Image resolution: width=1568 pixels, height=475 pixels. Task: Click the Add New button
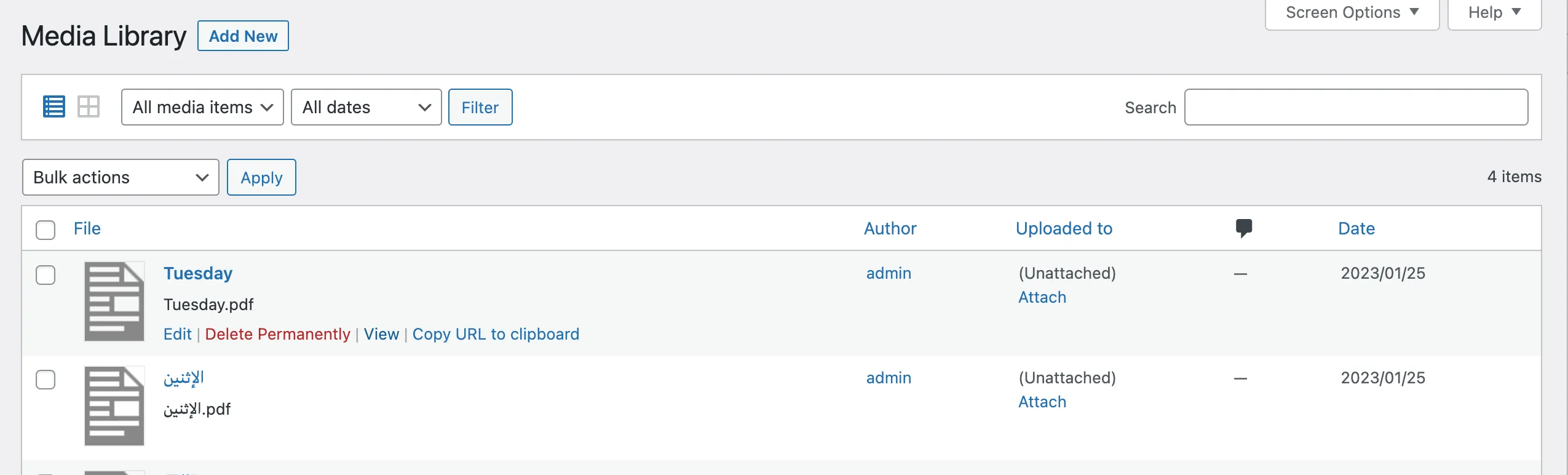pos(243,36)
